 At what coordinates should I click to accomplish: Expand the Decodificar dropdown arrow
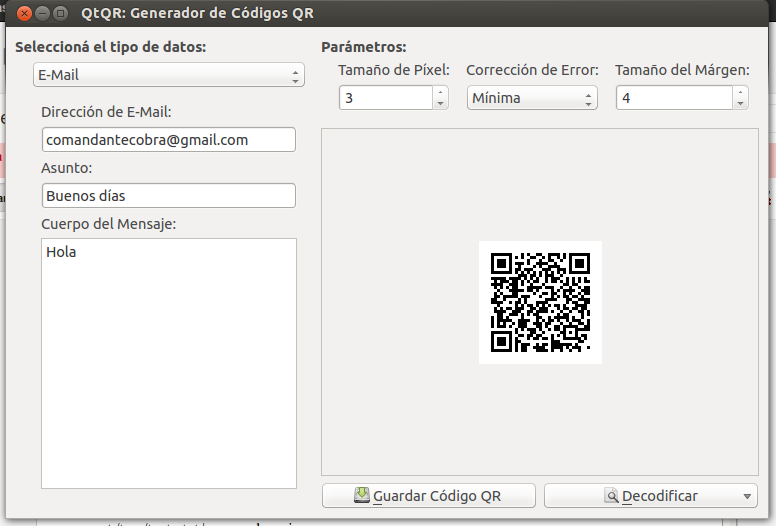click(x=747, y=496)
